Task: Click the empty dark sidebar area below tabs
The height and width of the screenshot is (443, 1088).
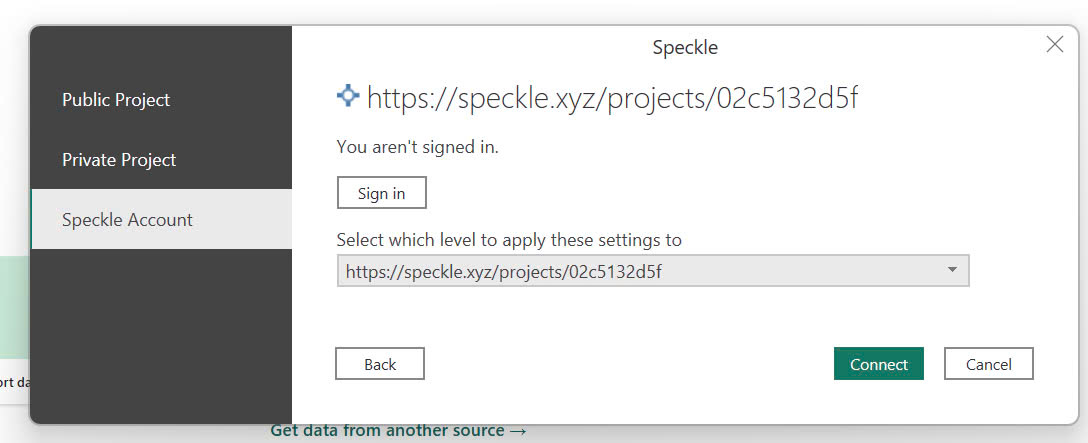Action: pos(160,330)
